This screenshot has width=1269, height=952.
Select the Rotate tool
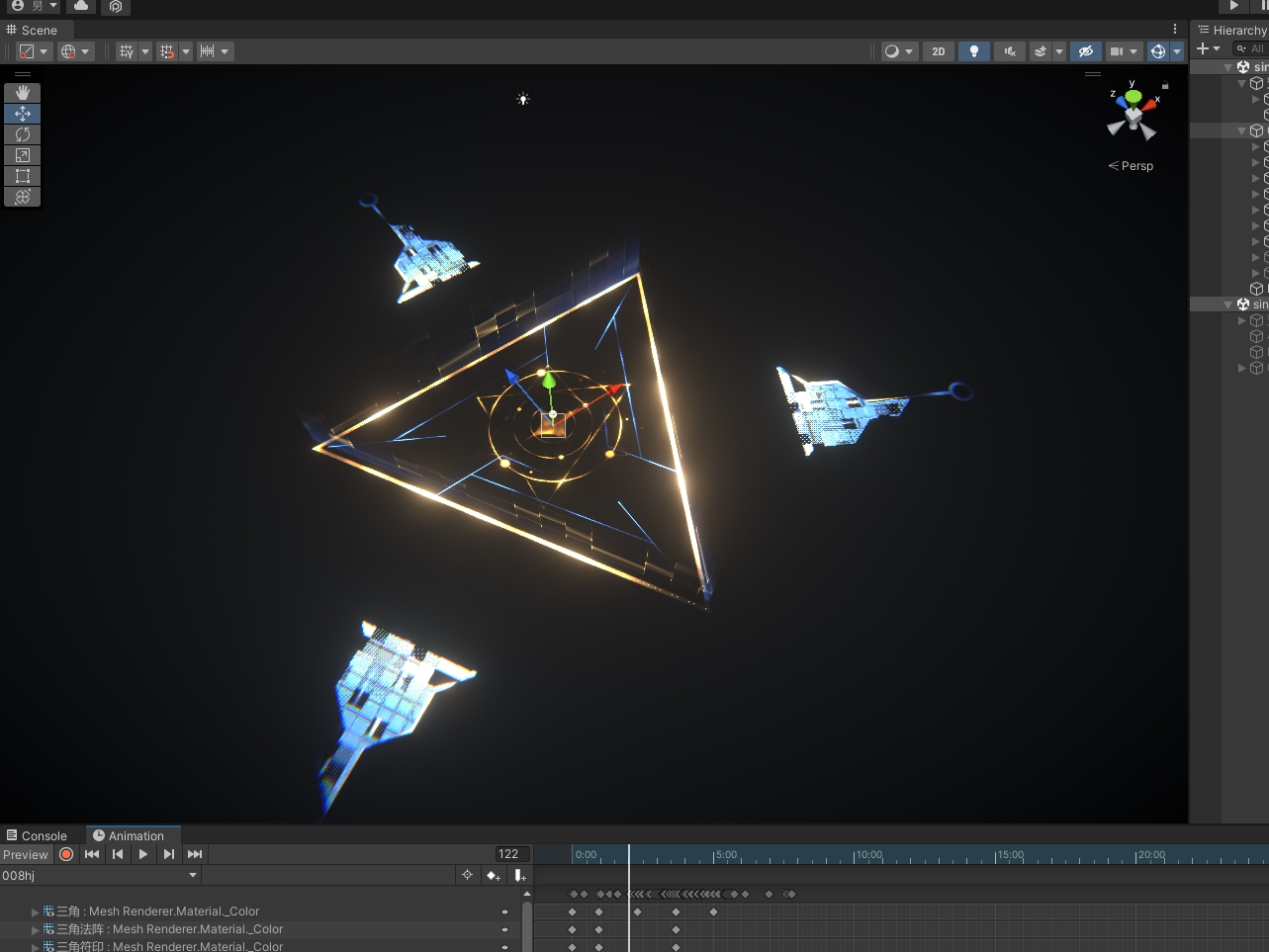point(23,134)
